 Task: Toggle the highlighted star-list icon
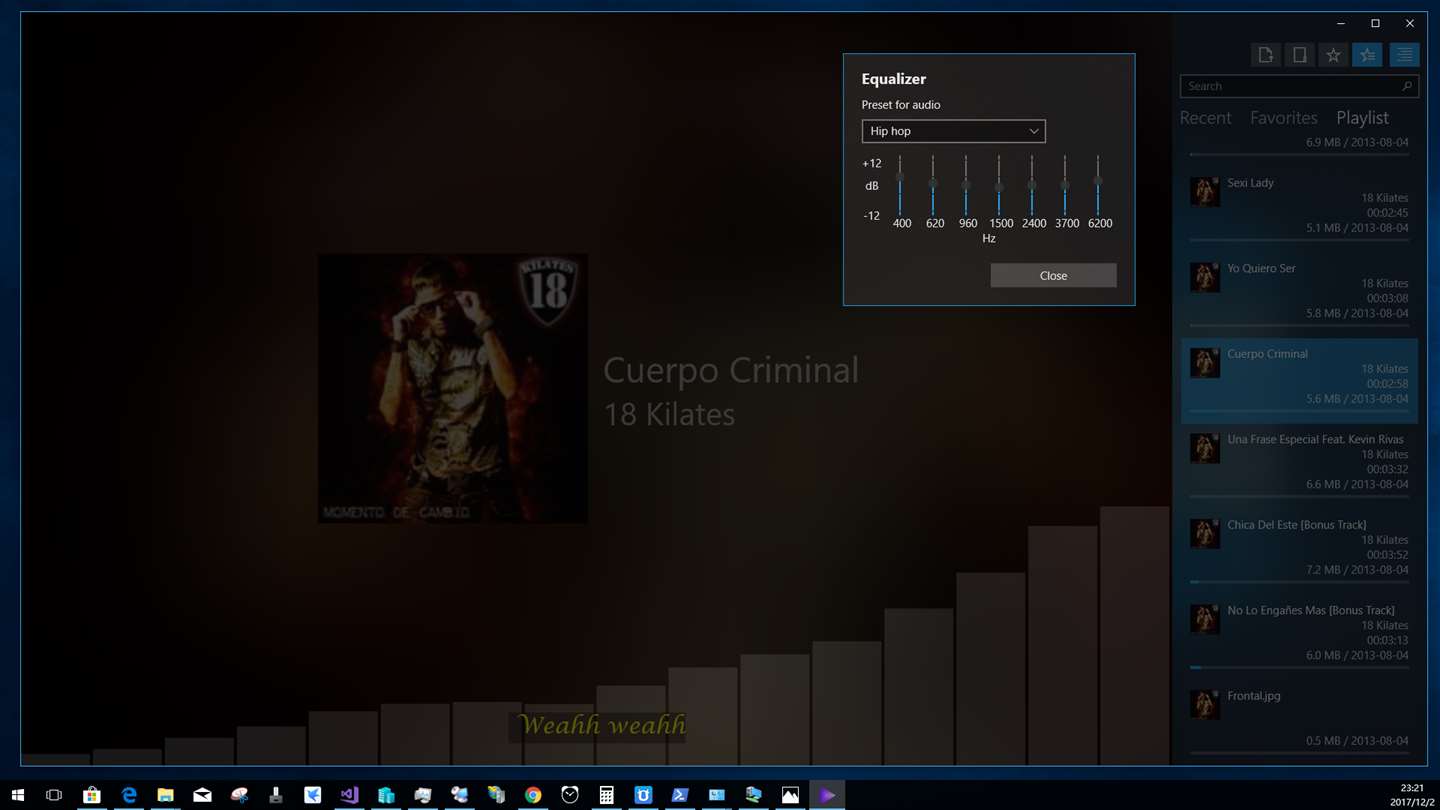1367,56
